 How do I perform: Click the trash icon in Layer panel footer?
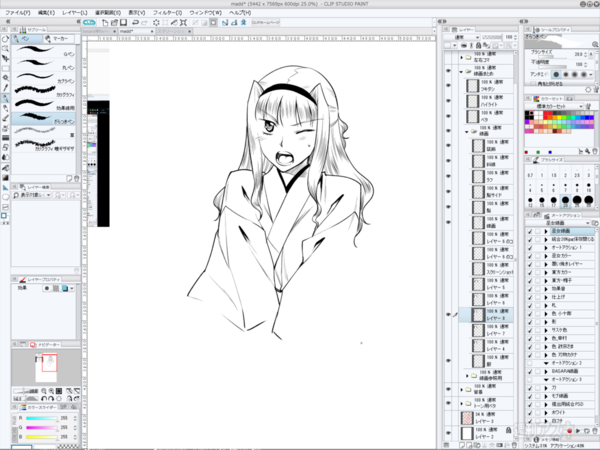[x=514, y=445]
